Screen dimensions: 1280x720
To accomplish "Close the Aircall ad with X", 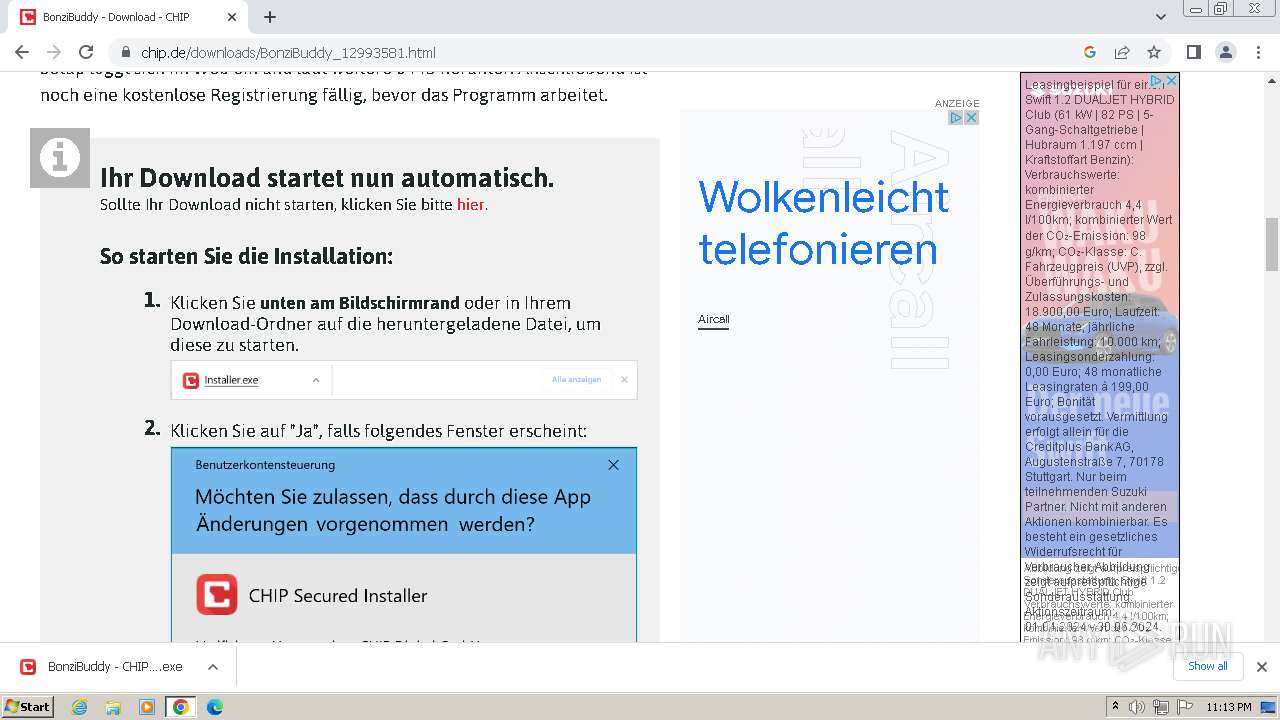I will (971, 117).
